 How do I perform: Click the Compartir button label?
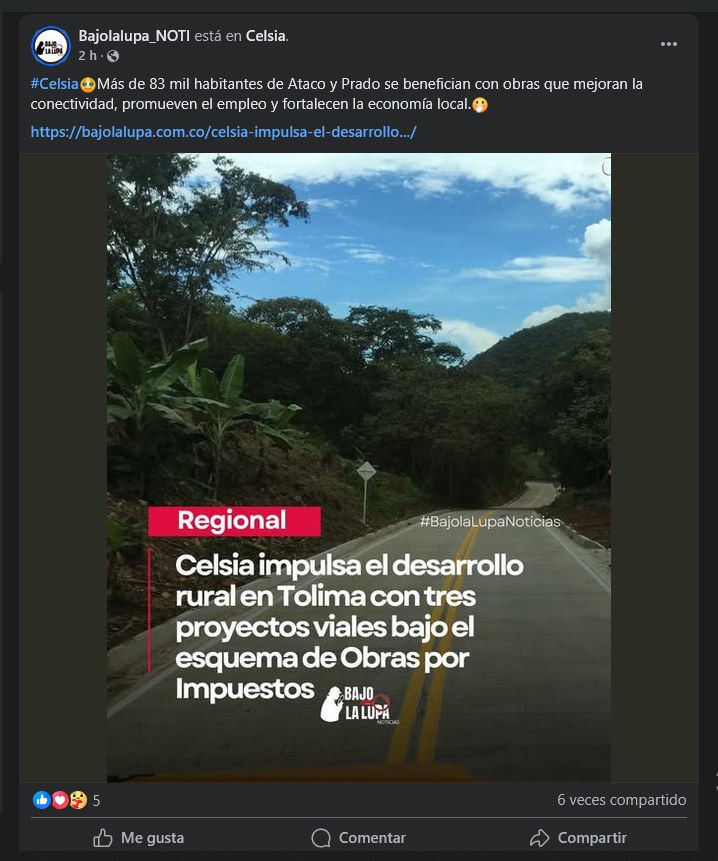[592, 838]
